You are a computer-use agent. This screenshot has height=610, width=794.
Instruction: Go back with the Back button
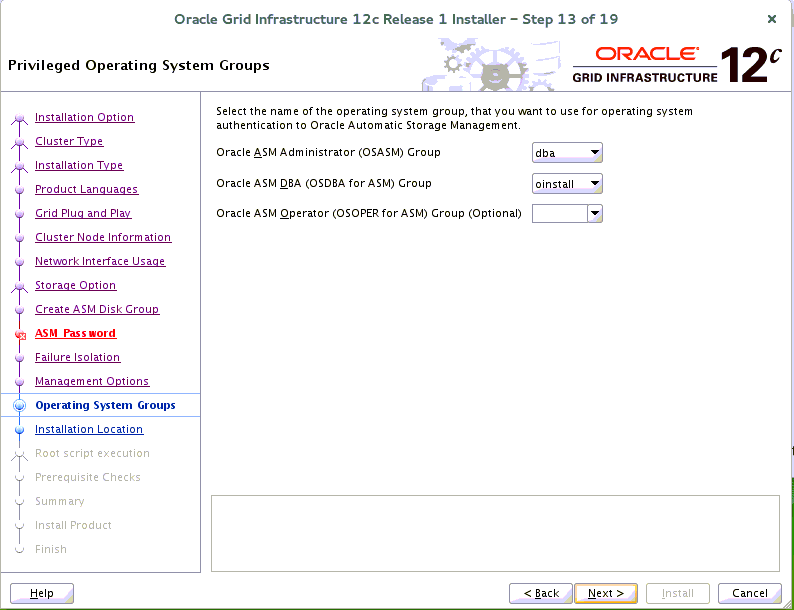point(541,593)
